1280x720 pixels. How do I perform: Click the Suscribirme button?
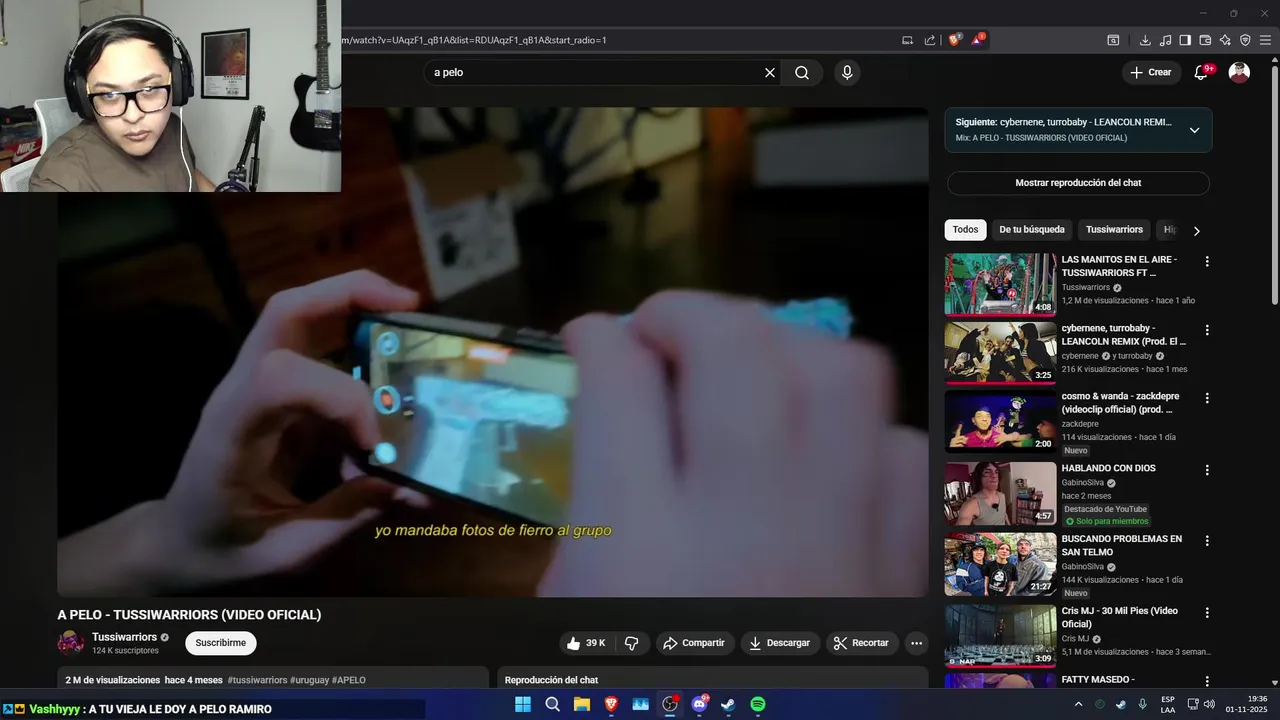click(x=221, y=643)
